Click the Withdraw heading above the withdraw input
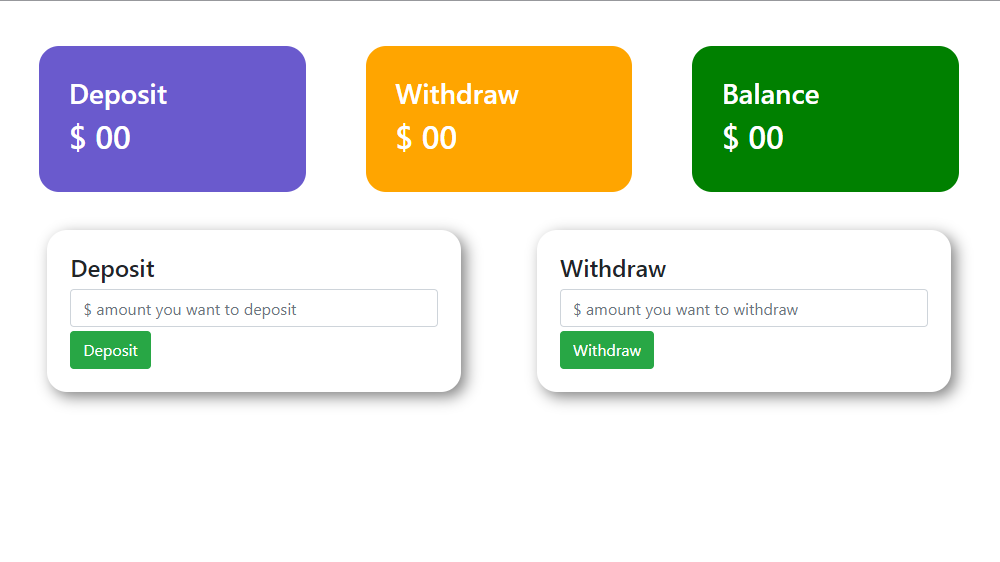1000x562 pixels. [612, 269]
